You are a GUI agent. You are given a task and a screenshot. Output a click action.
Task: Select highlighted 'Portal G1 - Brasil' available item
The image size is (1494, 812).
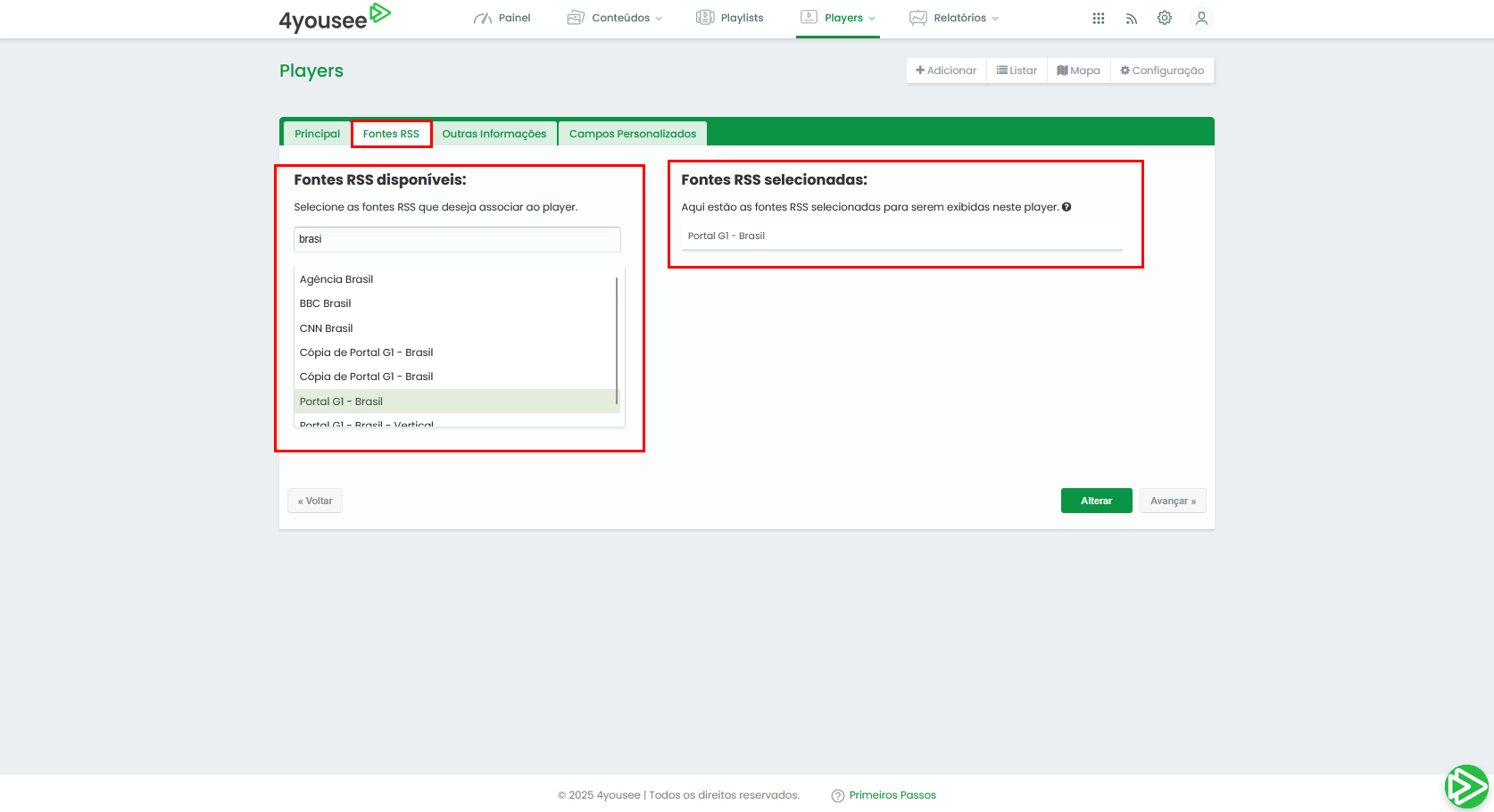455,402
